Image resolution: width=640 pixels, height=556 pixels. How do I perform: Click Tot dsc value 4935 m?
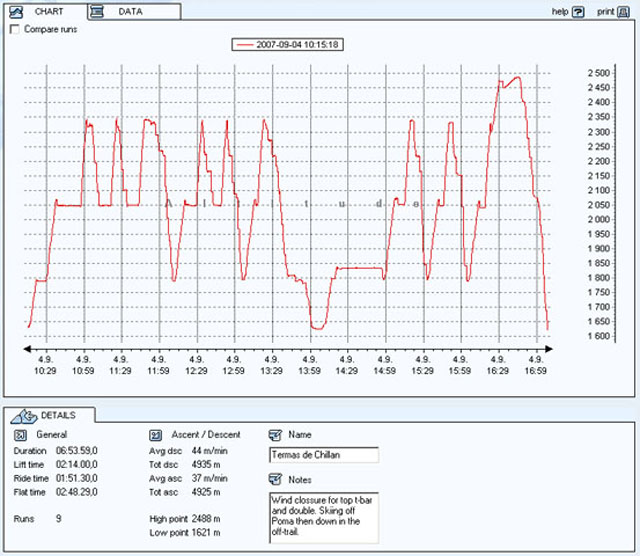coord(206,465)
